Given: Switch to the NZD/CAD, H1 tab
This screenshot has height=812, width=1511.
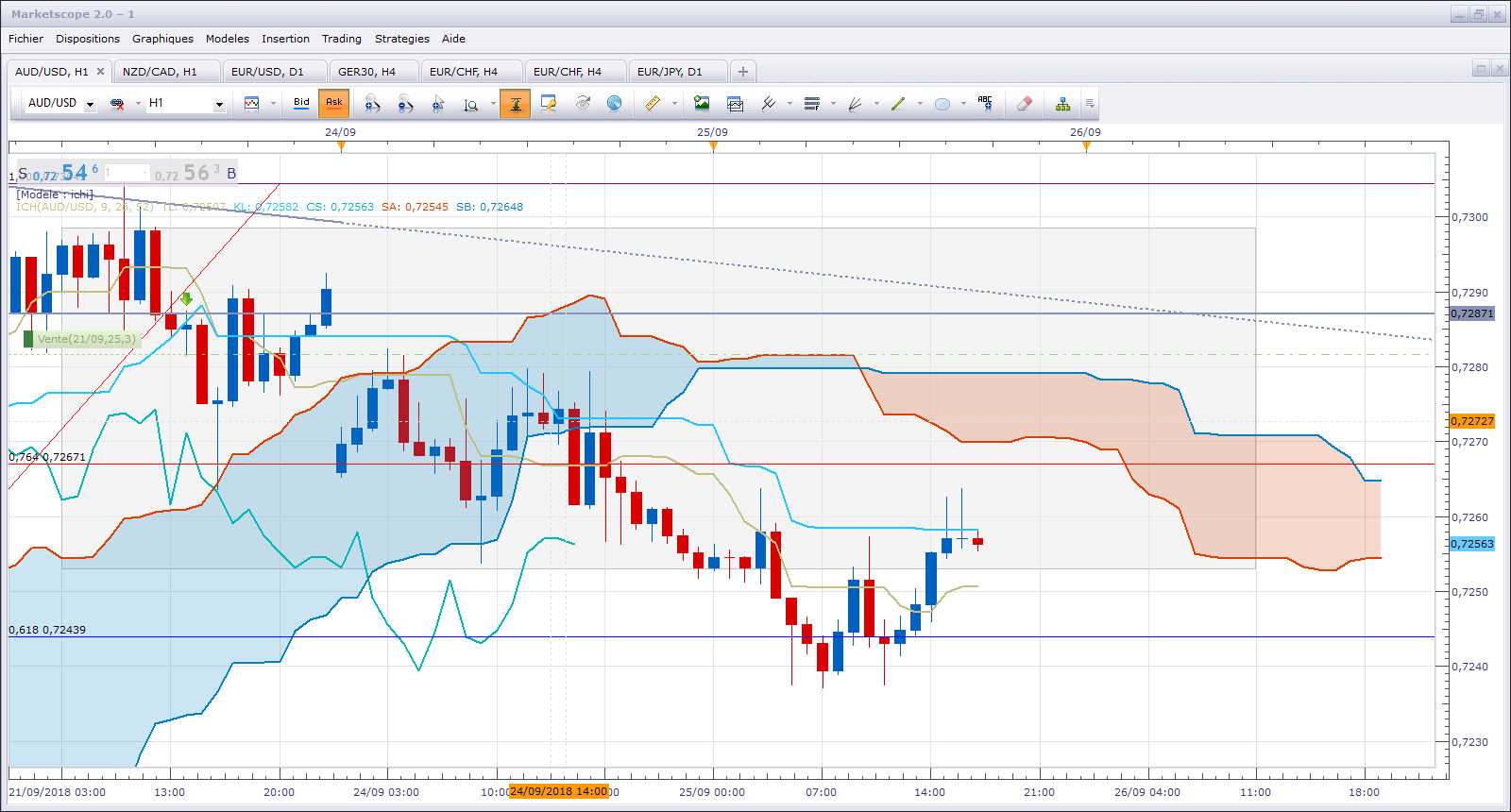Looking at the screenshot, I should pyautogui.click(x=168, y=72).
